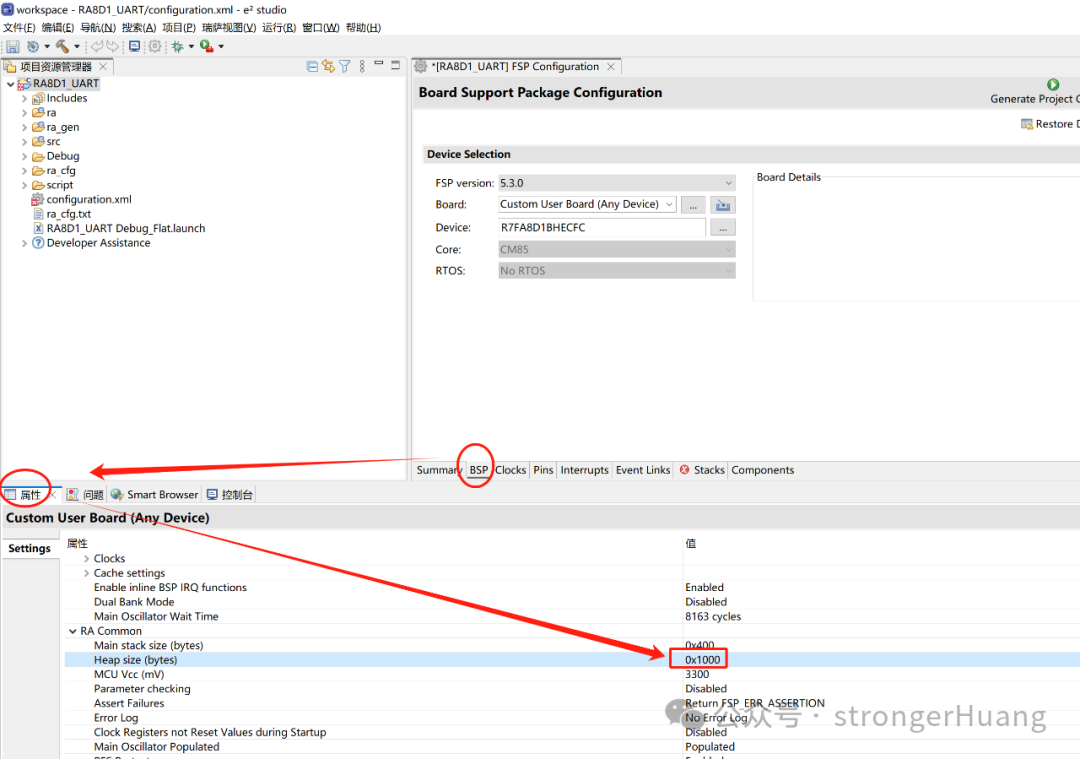
Task: Expand the Includes folder
Action: coord(24,98)
